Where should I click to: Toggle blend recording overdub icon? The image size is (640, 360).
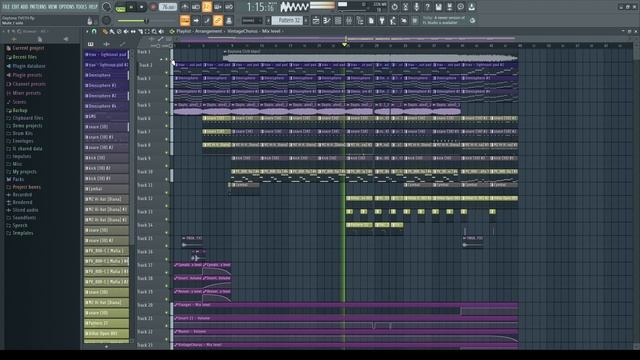[x=218, y=7]
